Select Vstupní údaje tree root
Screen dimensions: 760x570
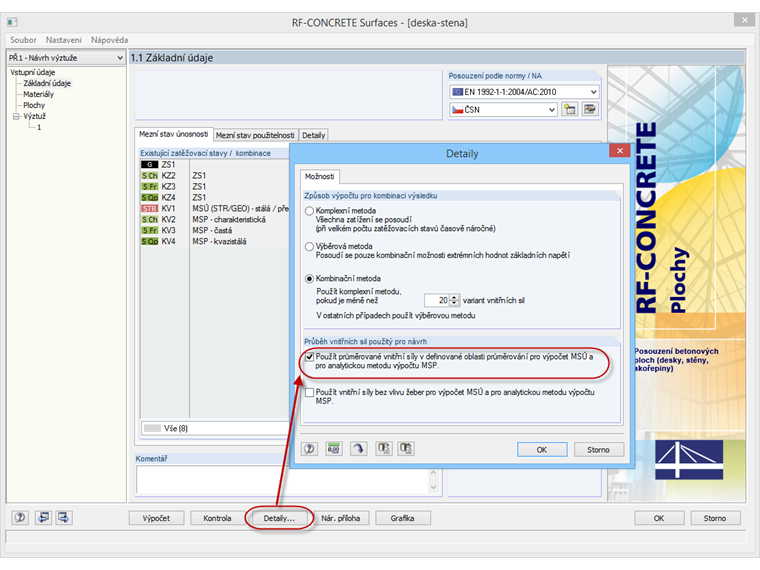(x=32, y=72)
